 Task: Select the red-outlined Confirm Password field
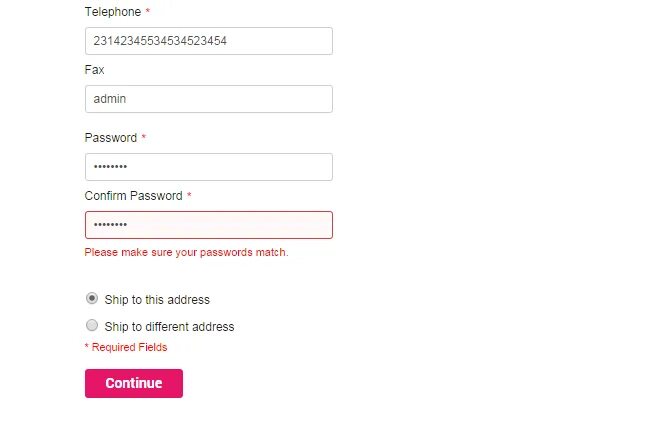(x=208, y=225)
